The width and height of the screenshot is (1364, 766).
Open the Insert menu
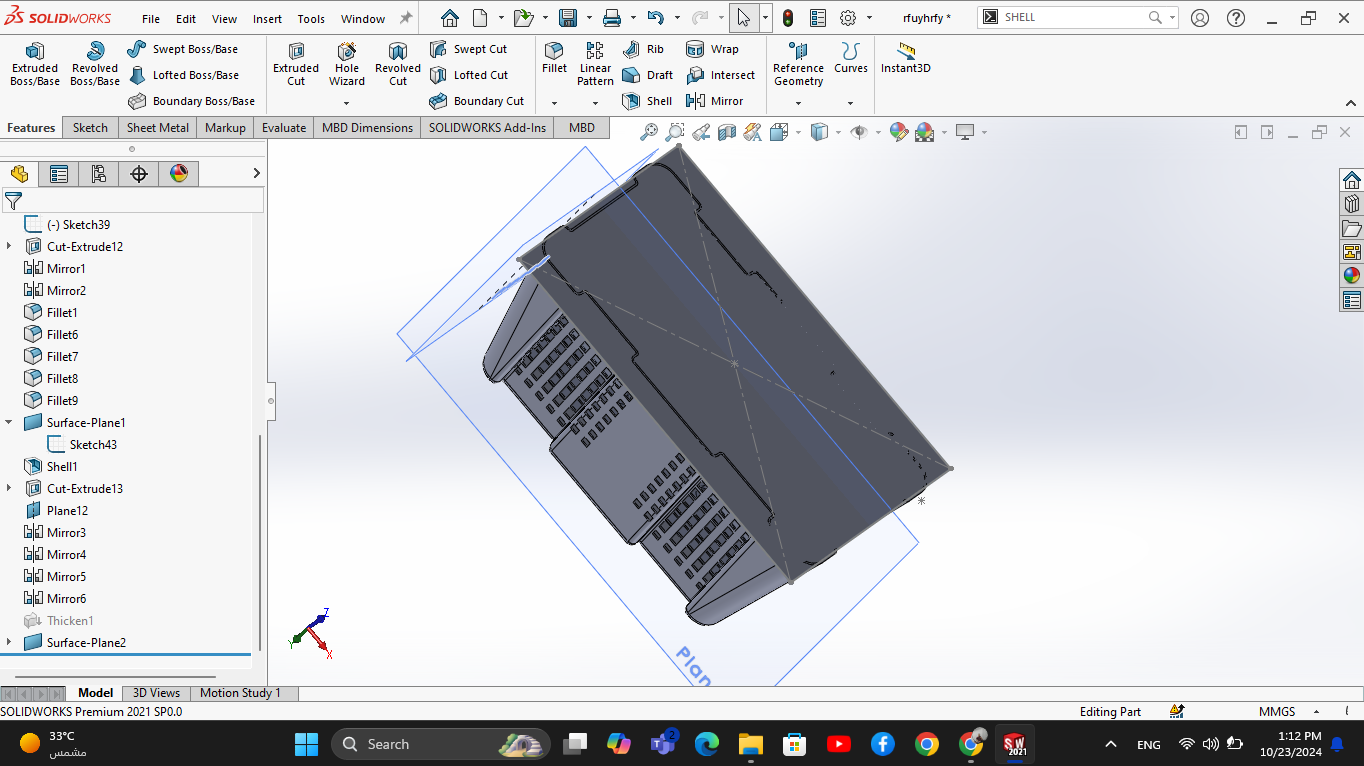(267, 18)
